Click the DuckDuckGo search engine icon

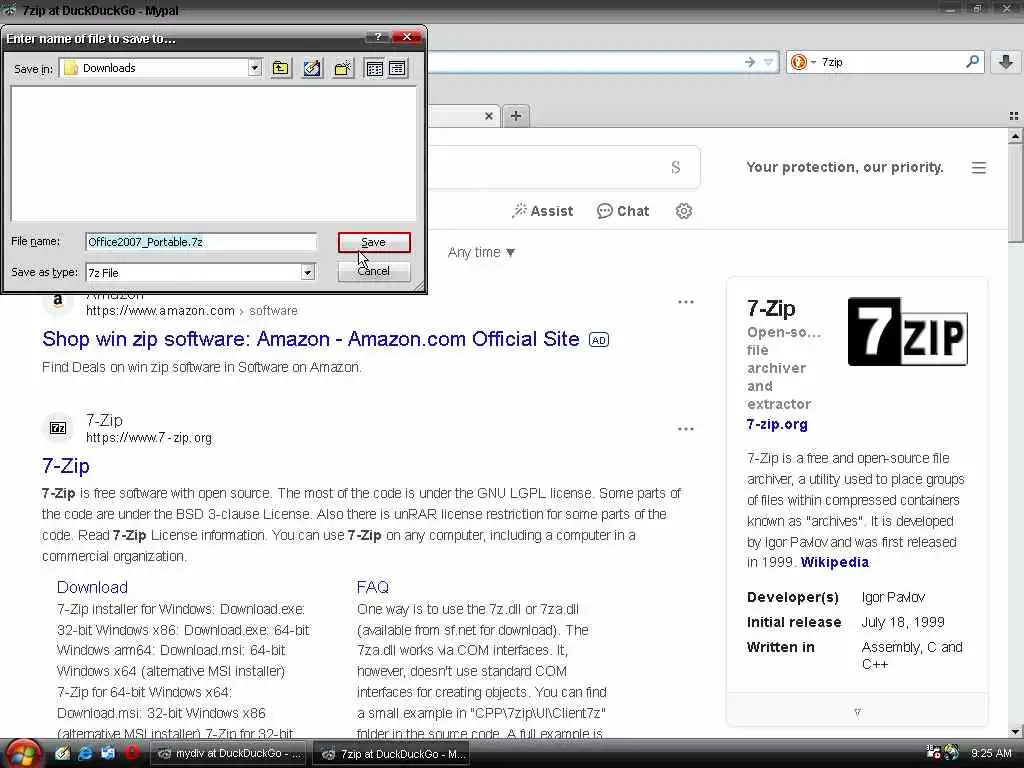tap(797, 62)
